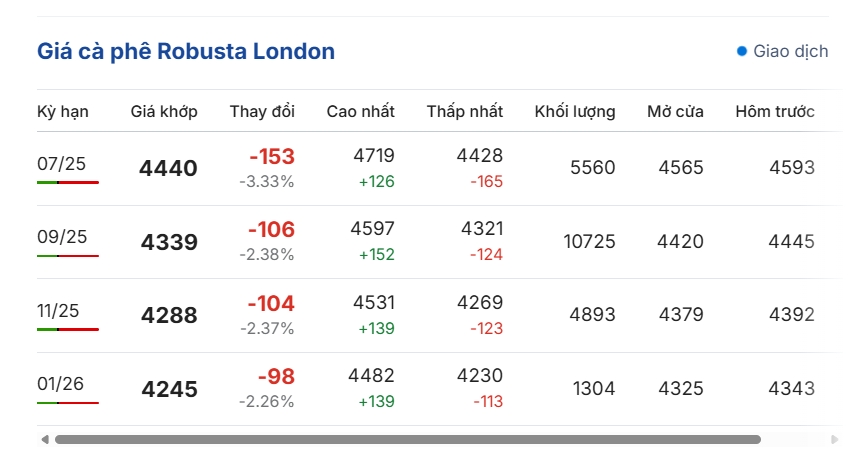867x458 pixels.
Task: Click the Giao dịch label
Action: point(791,51)
